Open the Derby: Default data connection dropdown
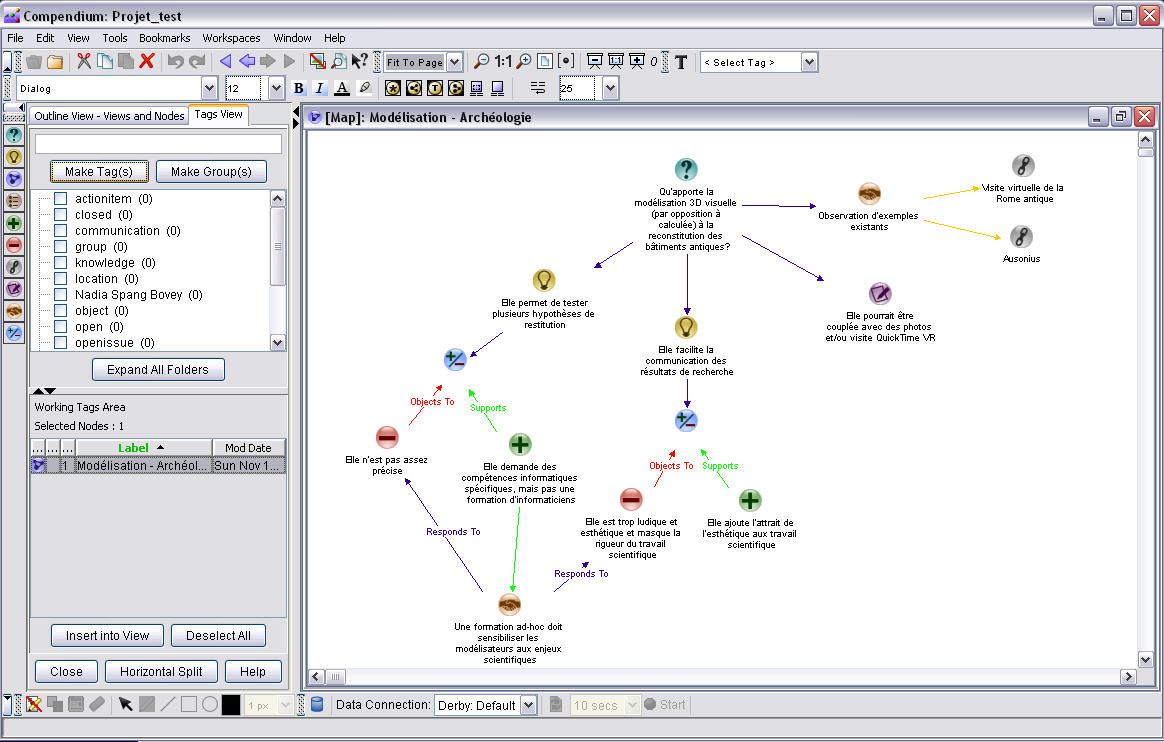 pyautogui.click(x=528, y=705)
